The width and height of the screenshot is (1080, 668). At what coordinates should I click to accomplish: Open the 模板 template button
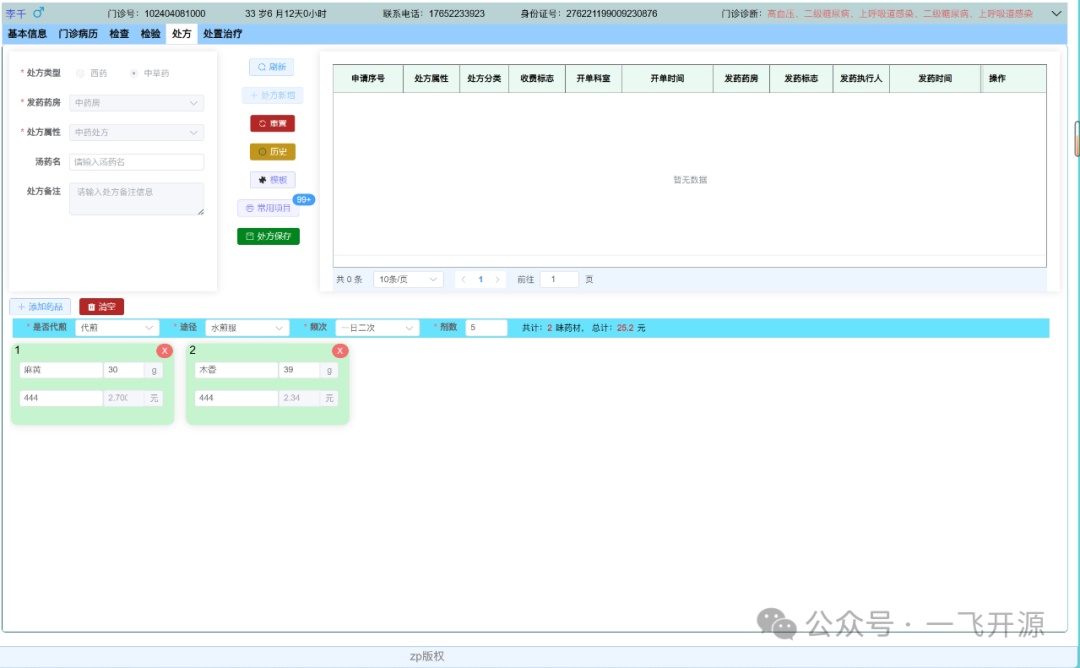272,180
